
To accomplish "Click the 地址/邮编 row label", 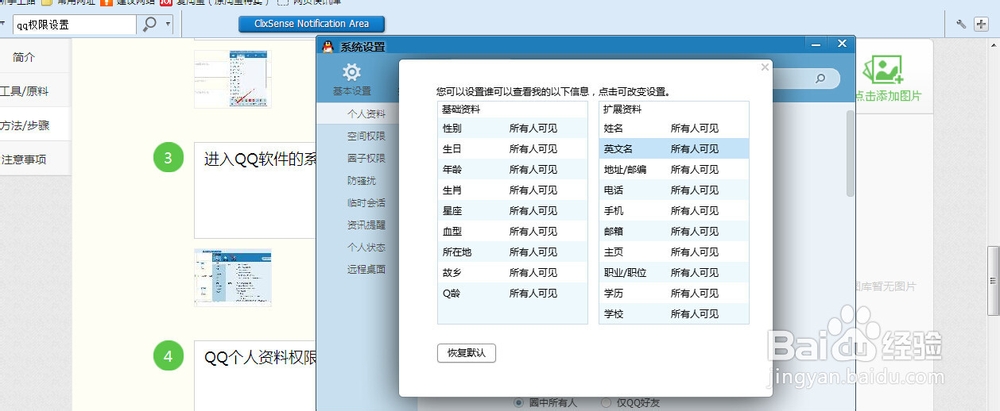I will click(625, 170).
